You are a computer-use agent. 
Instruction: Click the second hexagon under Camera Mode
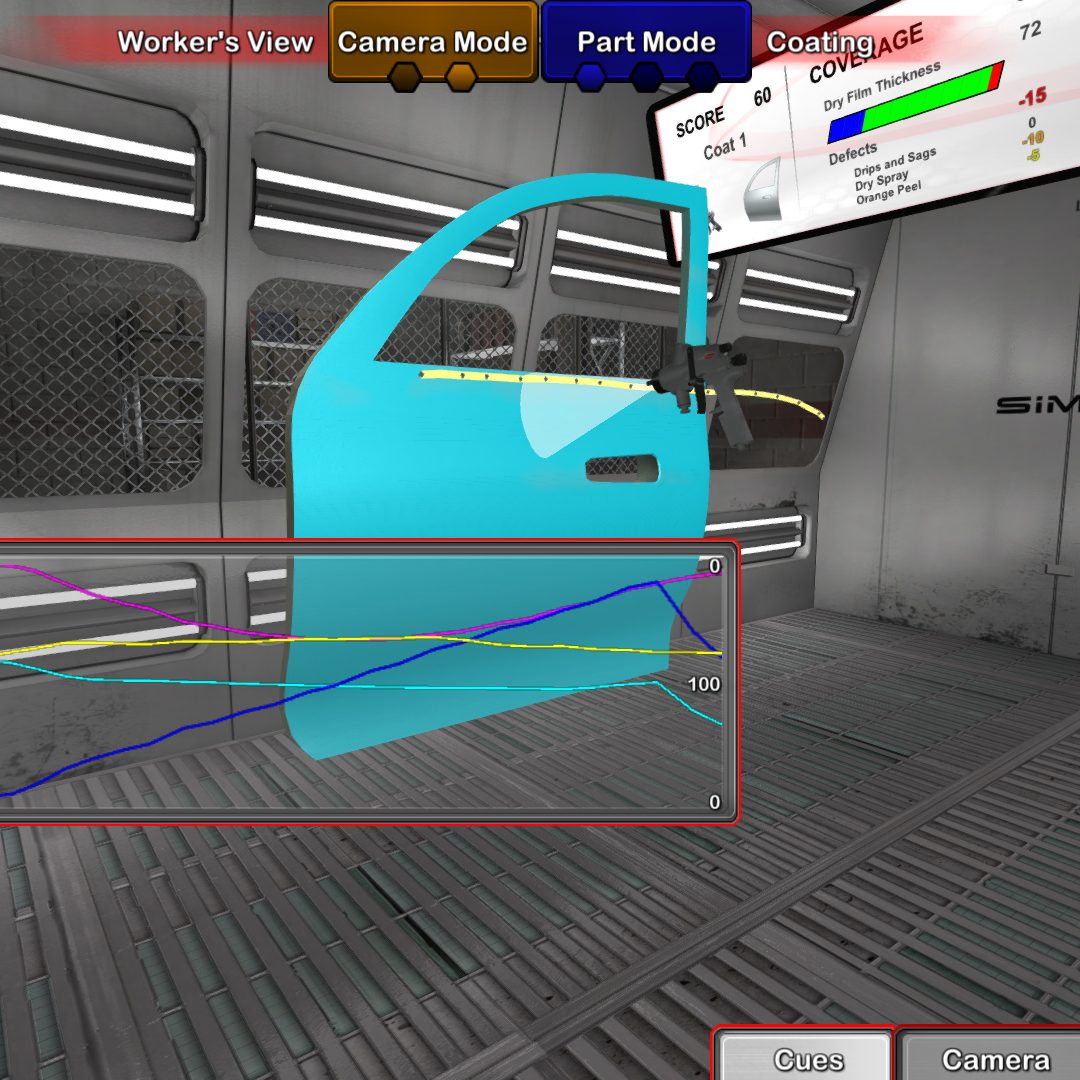(x=460, y=77)
